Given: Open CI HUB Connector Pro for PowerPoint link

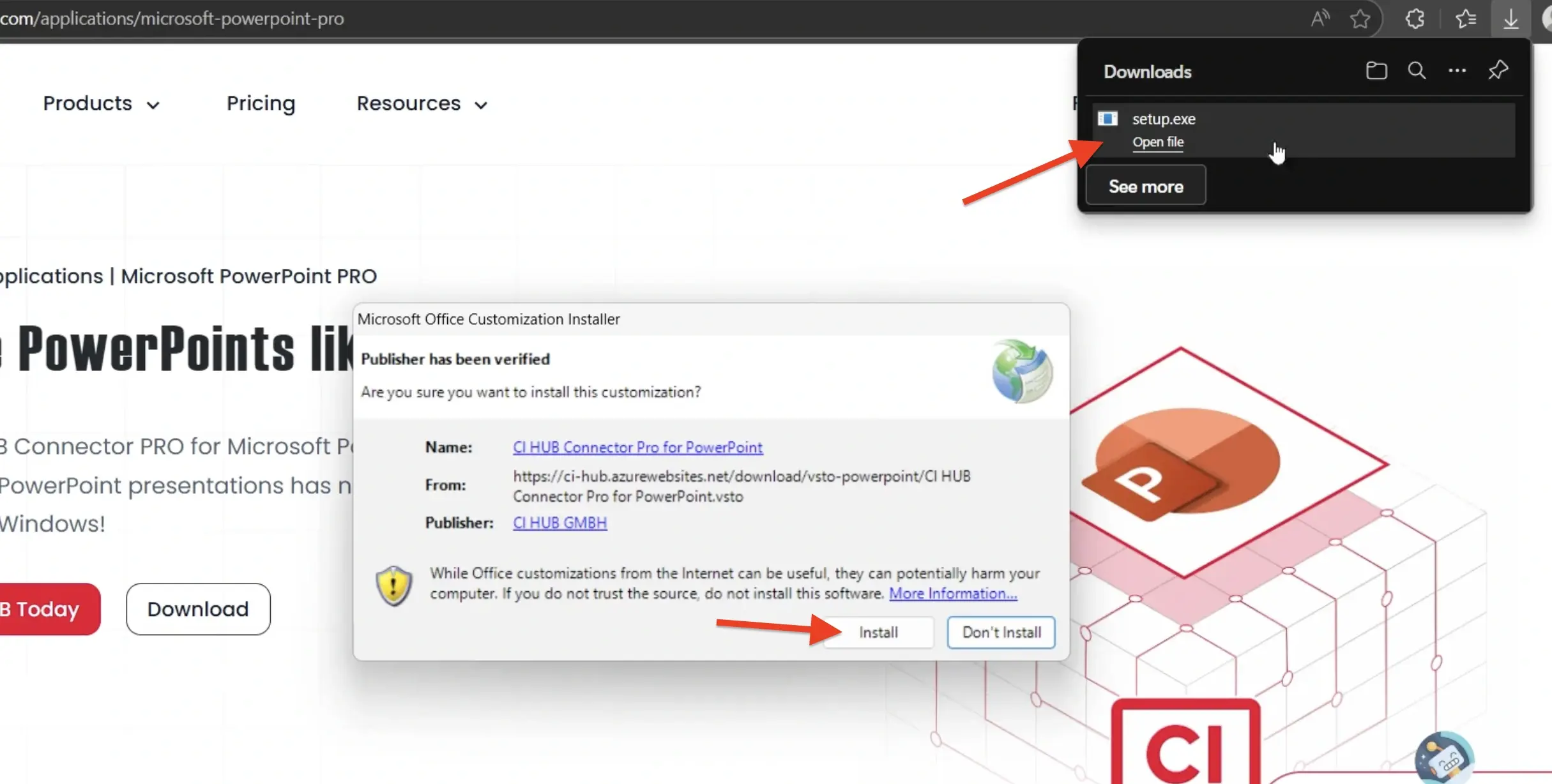Looking at the screenshot, I should point(637,448).
